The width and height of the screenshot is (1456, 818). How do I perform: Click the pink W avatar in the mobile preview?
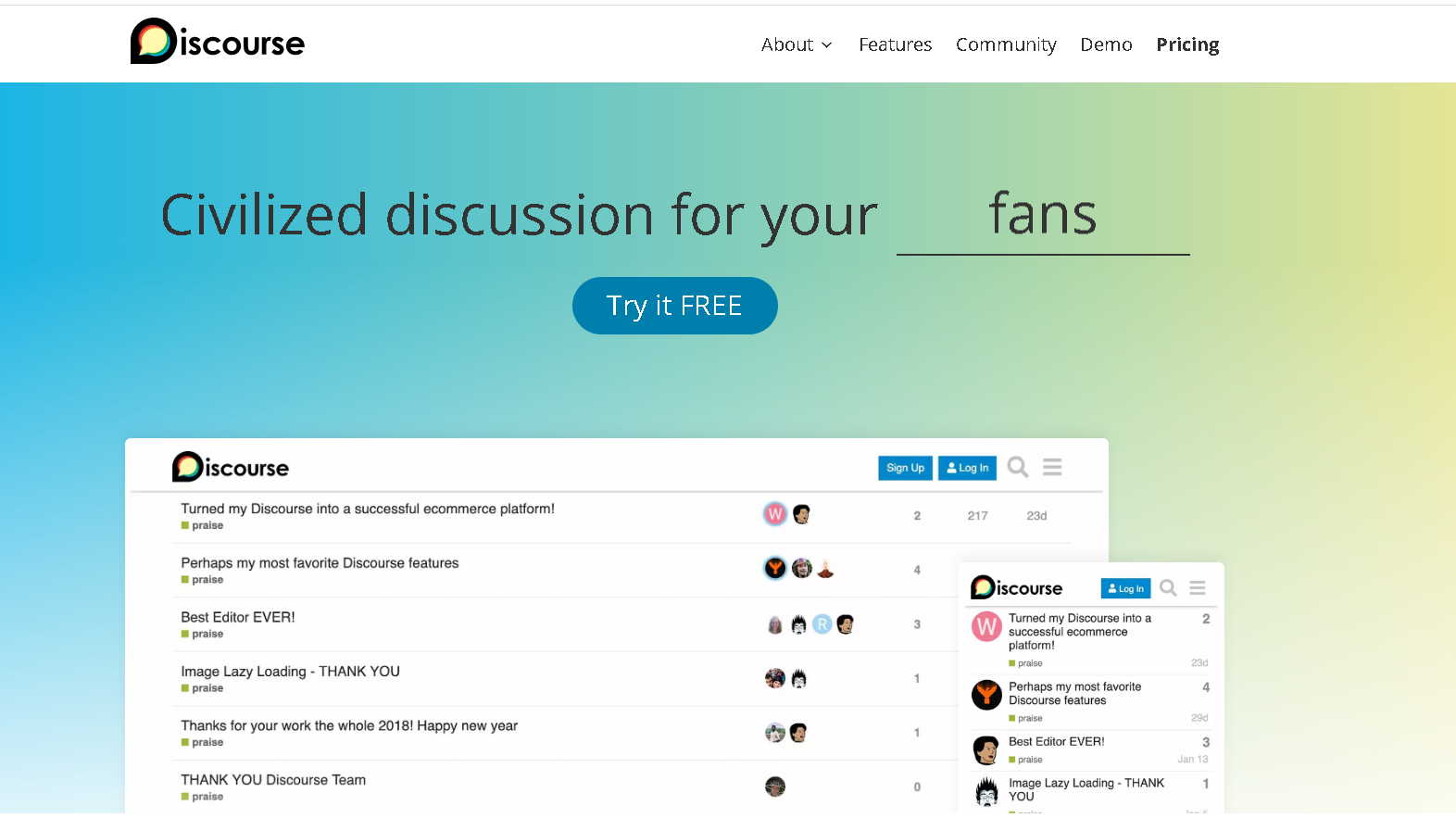tap(986, 627)
